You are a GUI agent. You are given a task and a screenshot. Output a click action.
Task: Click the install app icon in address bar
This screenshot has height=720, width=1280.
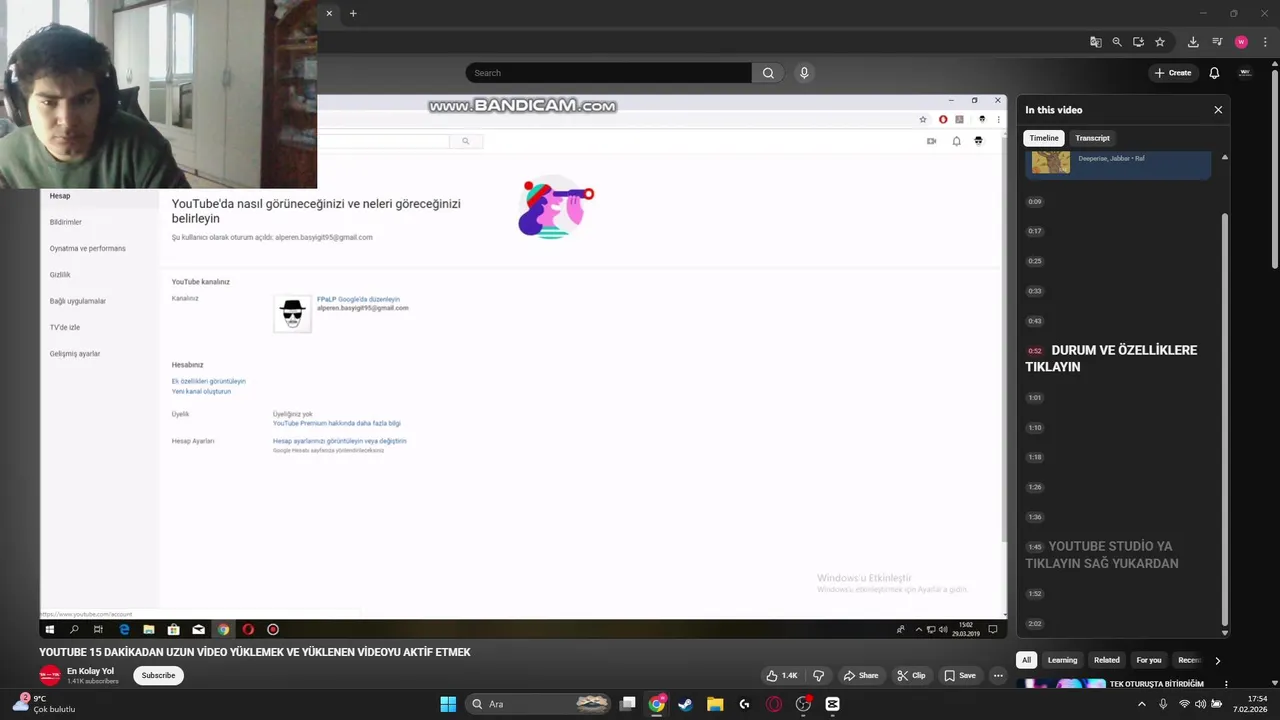tap(1138, 42)
